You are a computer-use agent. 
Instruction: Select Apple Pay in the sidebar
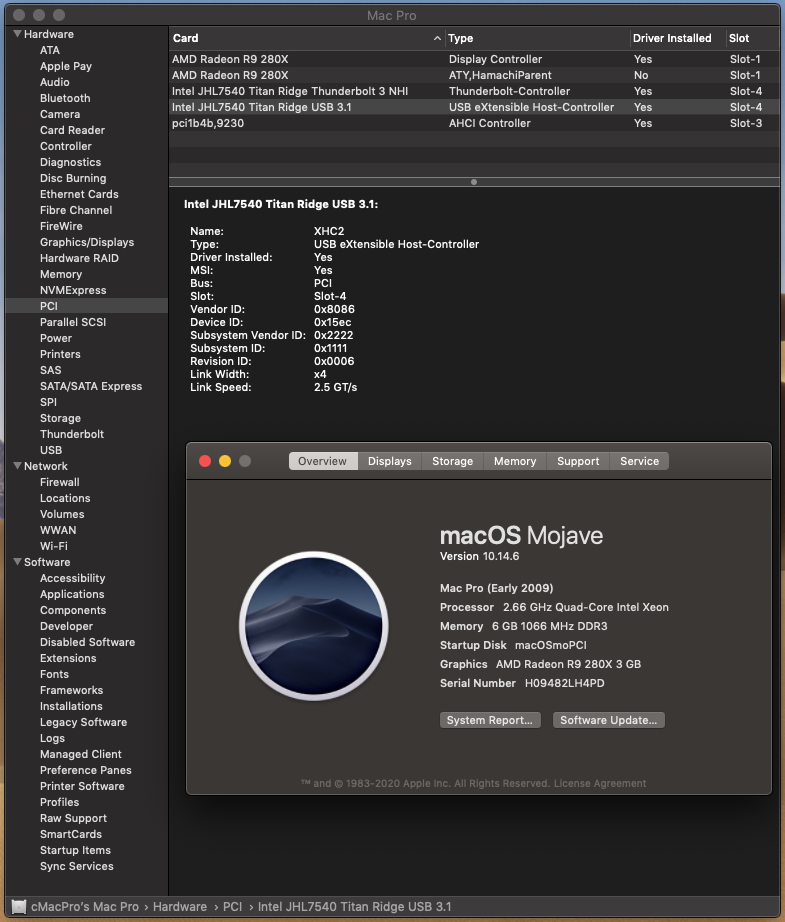click(66, 66)
